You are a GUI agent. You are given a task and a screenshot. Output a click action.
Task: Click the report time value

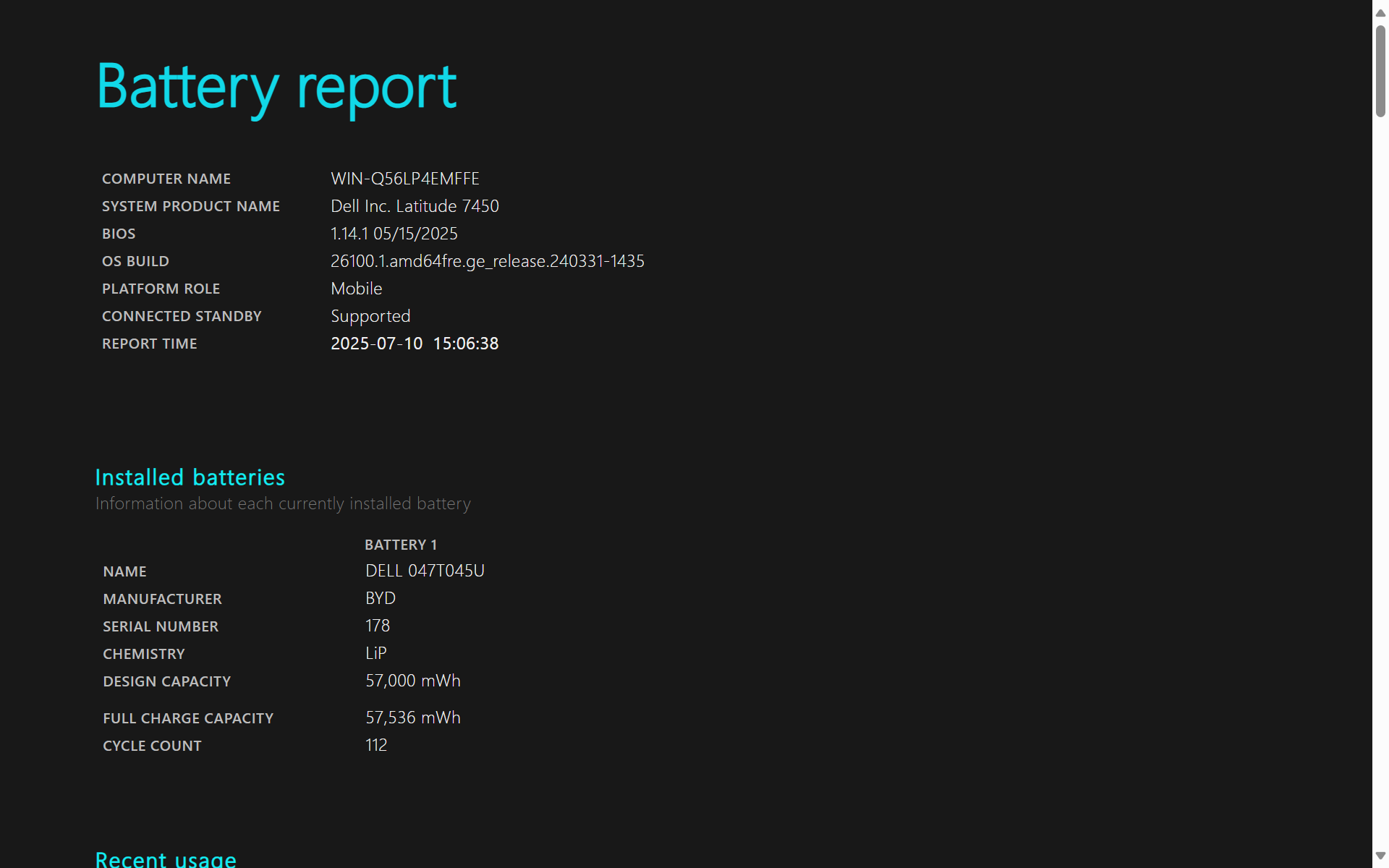click(x=414, y=344)
